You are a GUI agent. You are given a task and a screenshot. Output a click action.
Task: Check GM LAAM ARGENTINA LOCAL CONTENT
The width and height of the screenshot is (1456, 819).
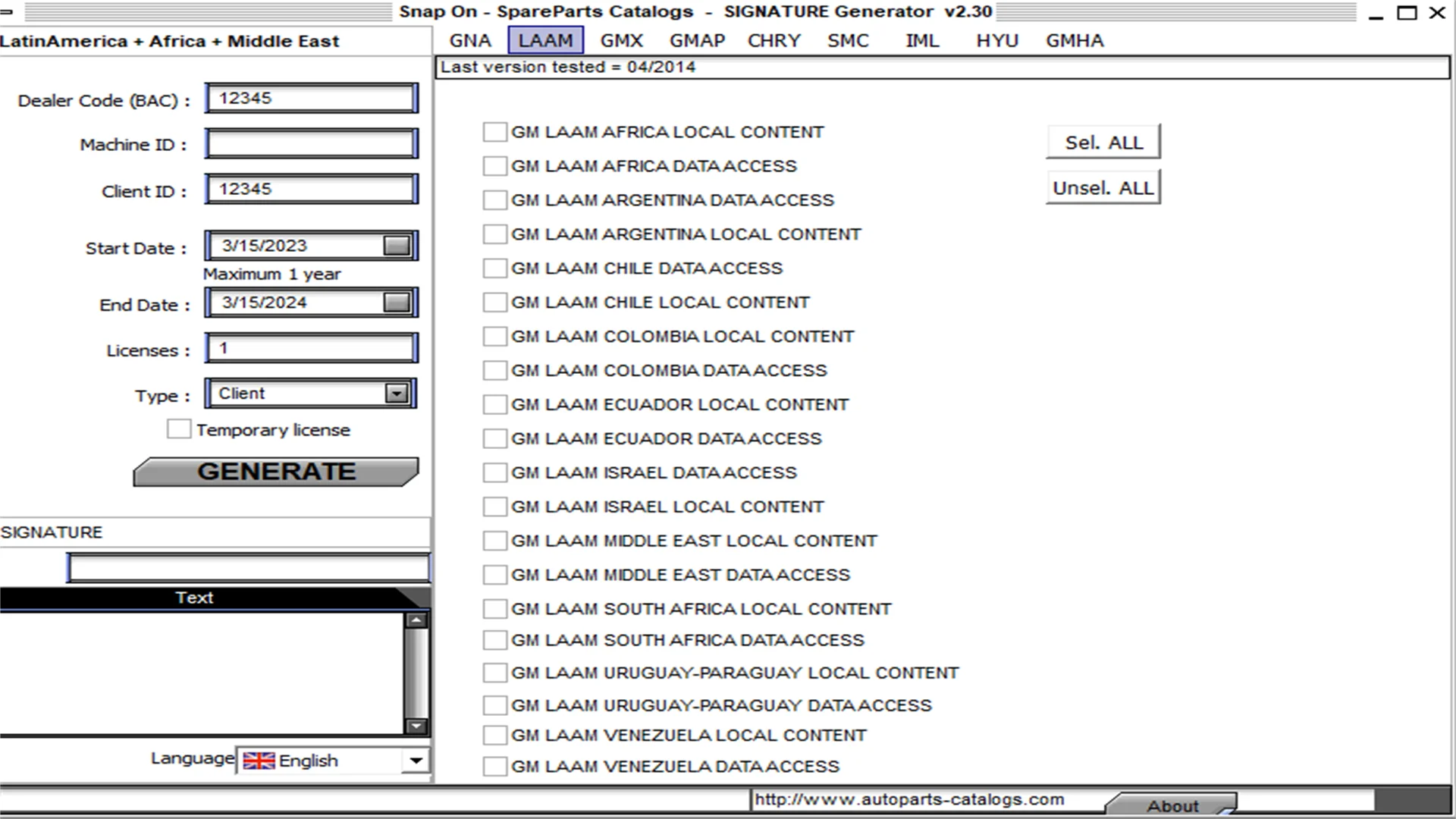[x=495, y=234]
